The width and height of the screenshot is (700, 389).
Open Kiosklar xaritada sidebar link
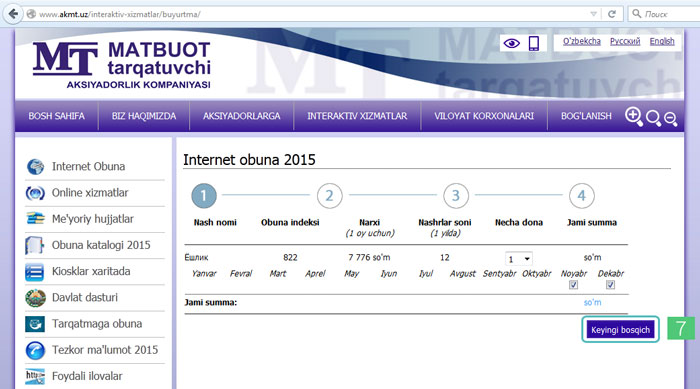pos(91,272)
